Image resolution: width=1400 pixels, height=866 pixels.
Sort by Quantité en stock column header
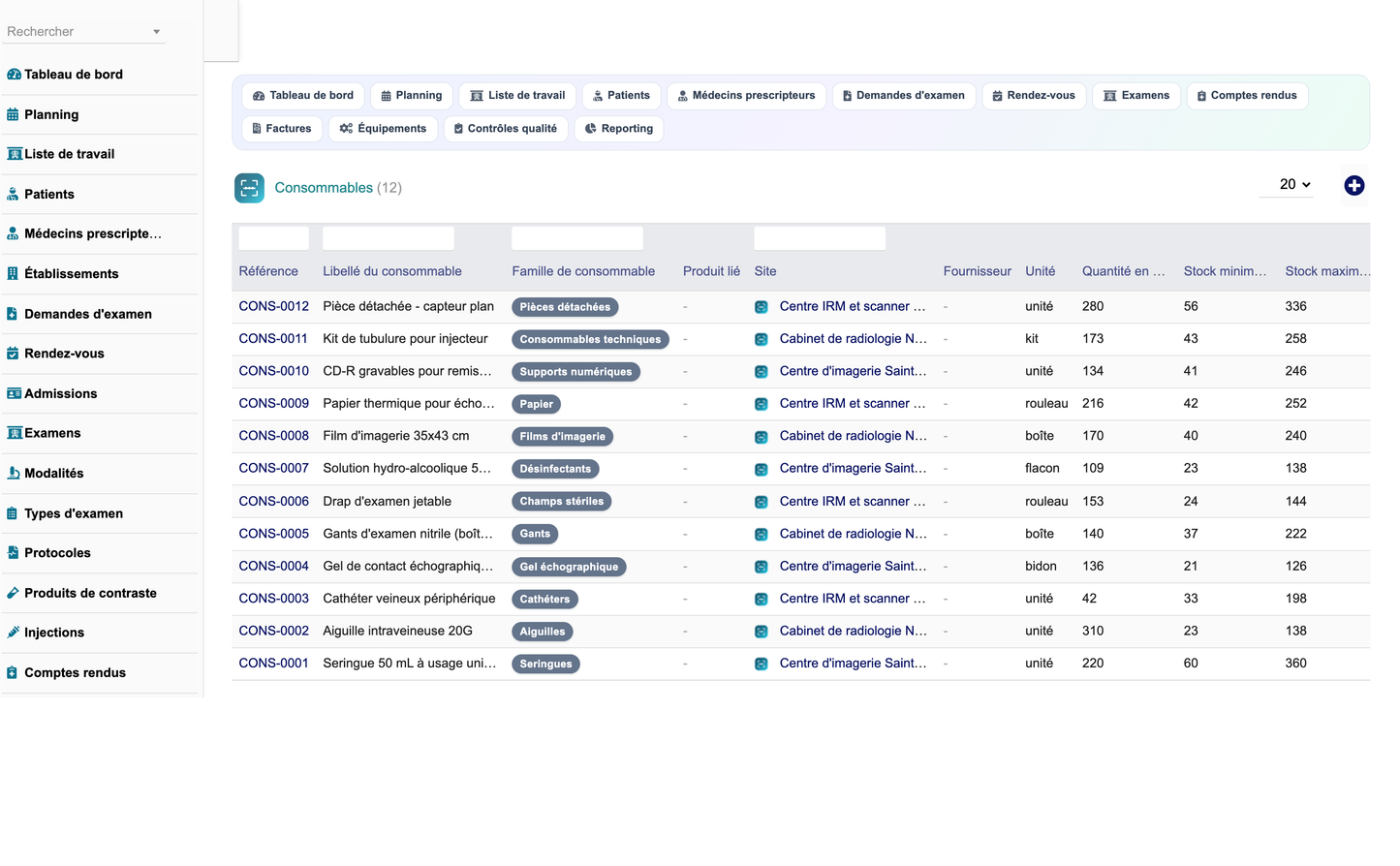(x=1124, y=271)
